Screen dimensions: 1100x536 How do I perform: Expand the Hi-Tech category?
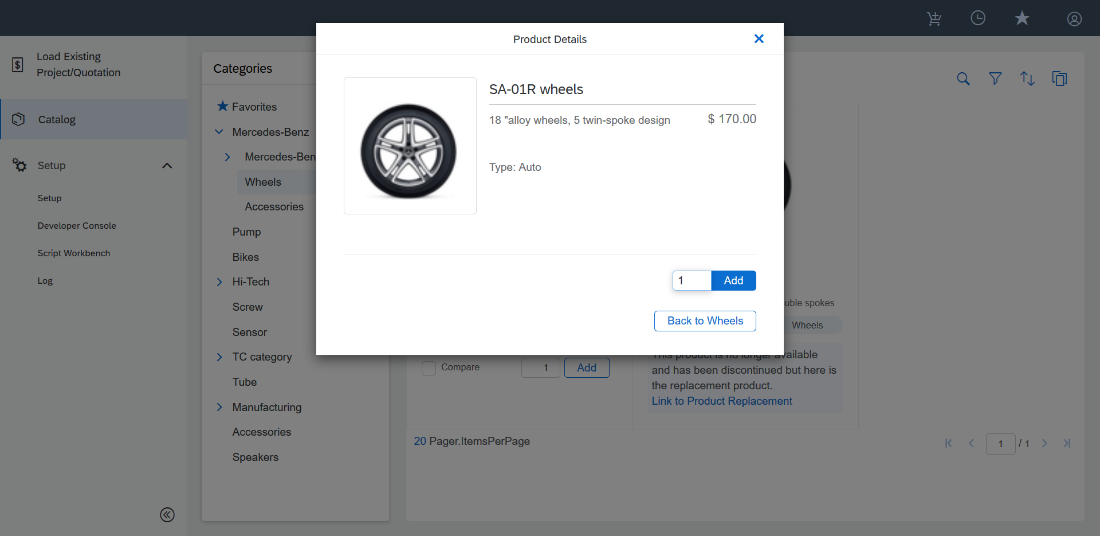click(x=220, y=281)
